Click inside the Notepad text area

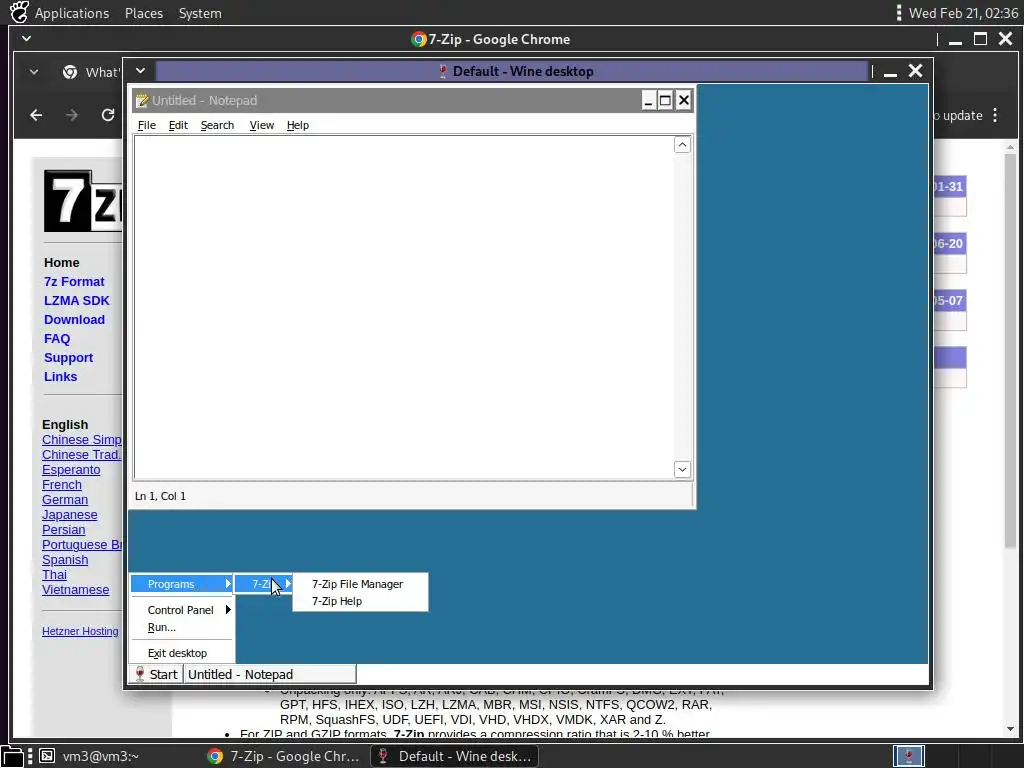tap(404, 307)
